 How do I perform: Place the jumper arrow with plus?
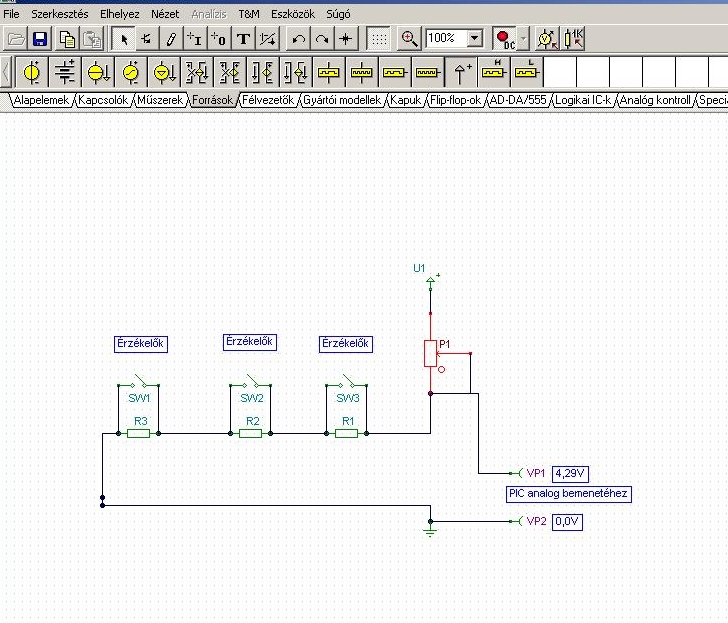coord(460,72)
